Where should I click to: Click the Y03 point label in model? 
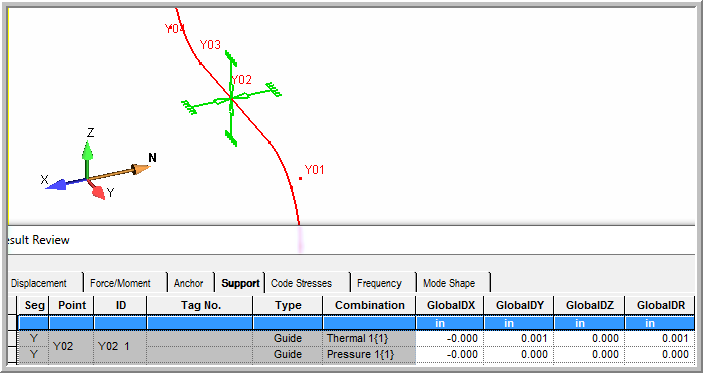point(210,45)
